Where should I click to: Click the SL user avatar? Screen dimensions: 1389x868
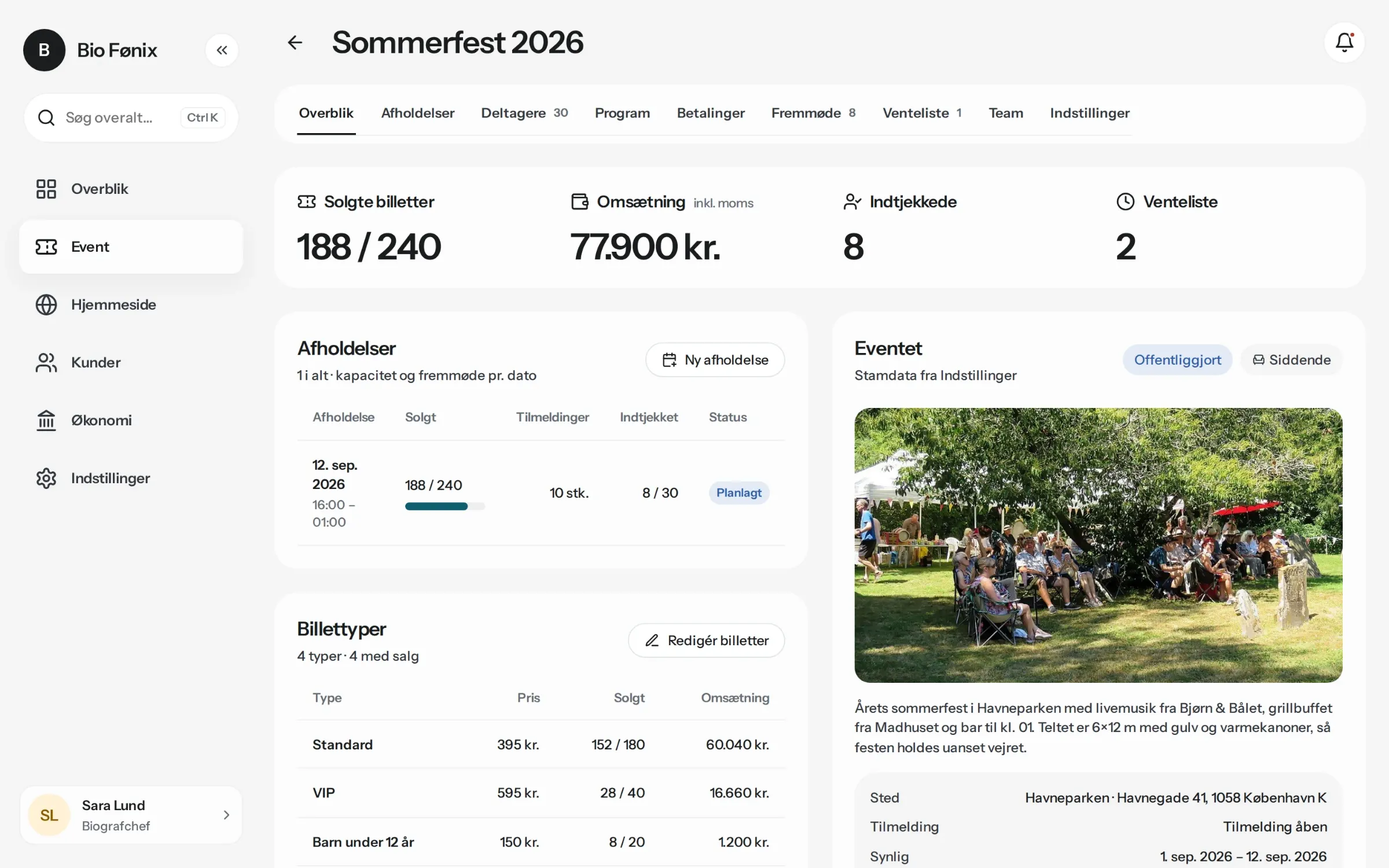[x=49, y=815]
